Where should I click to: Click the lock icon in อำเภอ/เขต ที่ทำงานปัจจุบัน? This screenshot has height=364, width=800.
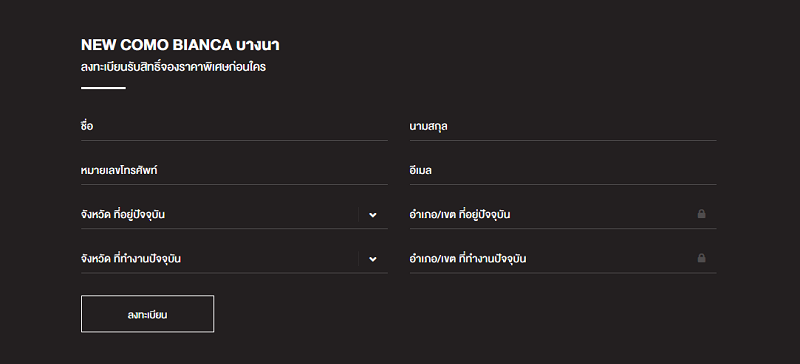(702, 258)
